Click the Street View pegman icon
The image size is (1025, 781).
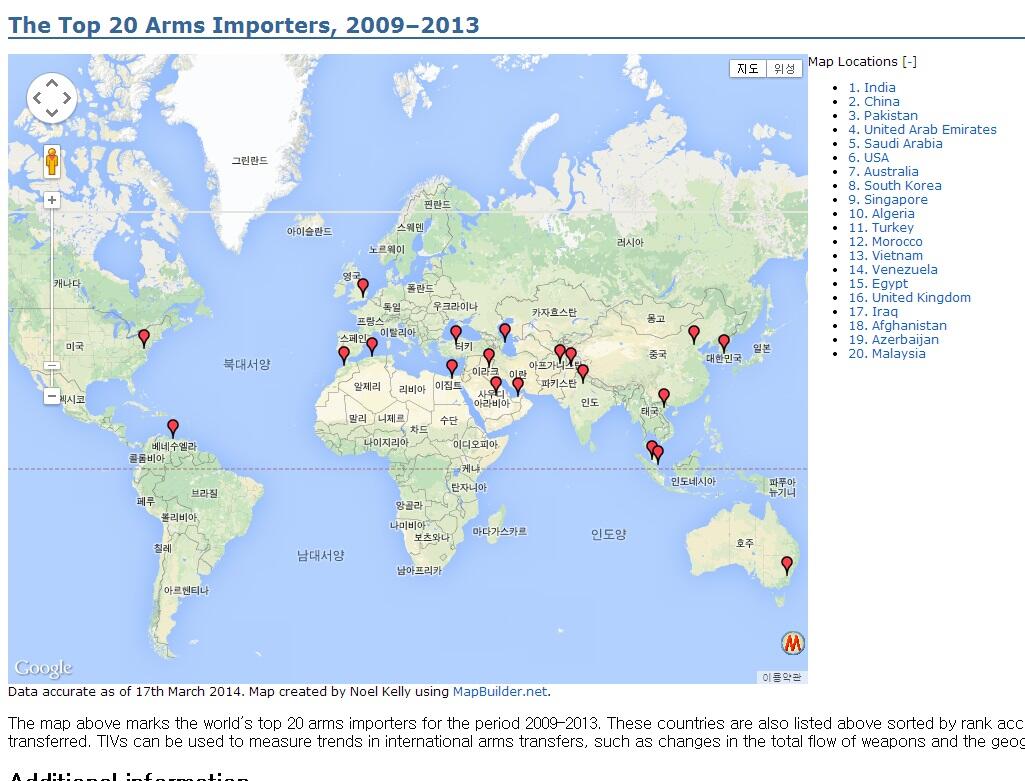click(52, 161)
